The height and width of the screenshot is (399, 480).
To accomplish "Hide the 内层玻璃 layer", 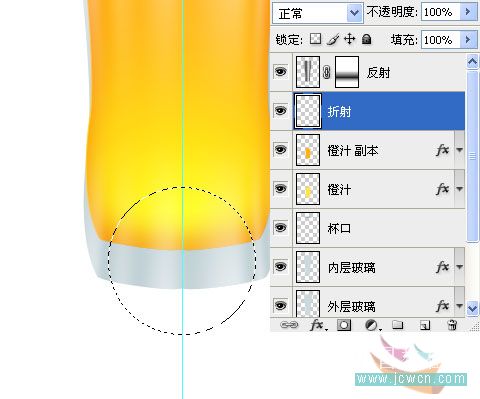I will coord(280,266).
